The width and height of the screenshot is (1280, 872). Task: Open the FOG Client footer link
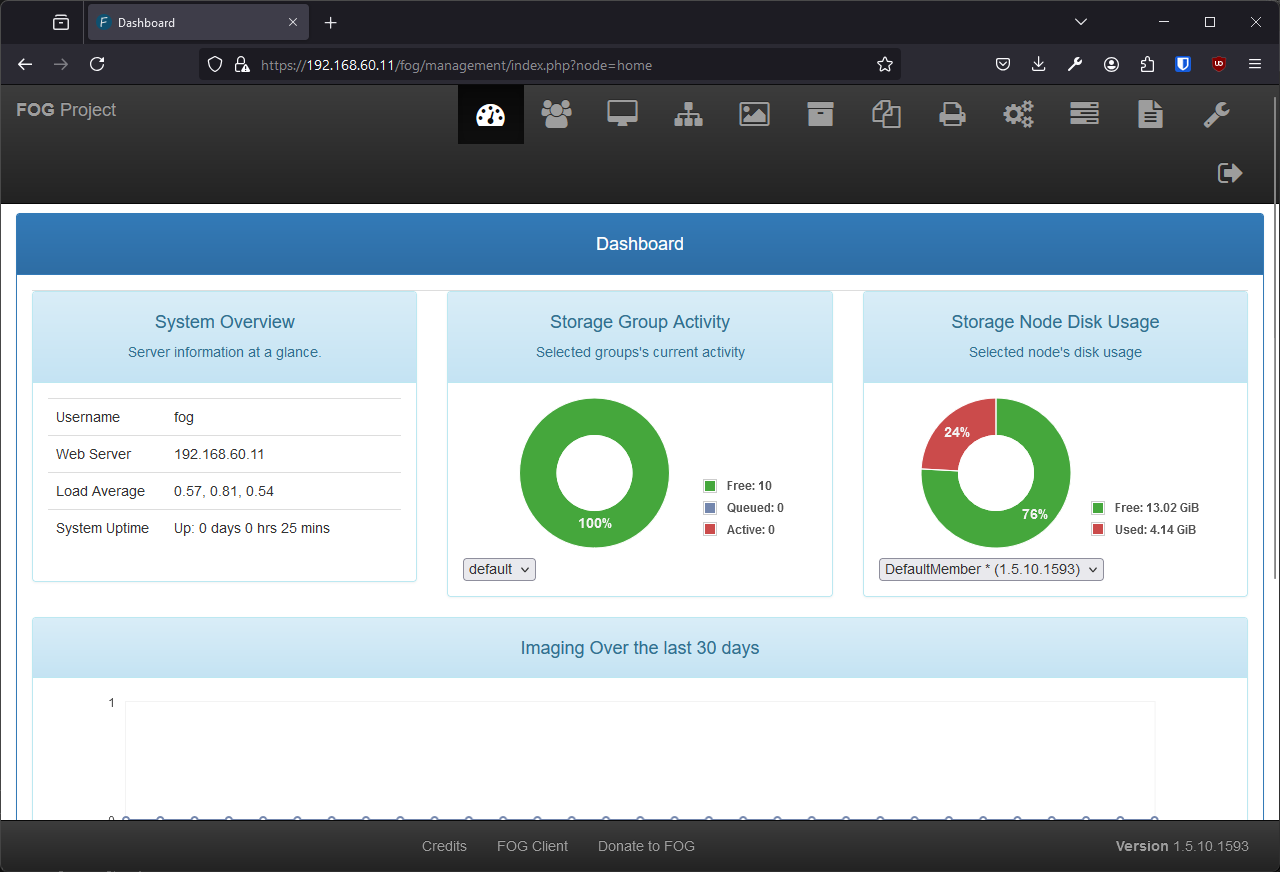(532, 846)
